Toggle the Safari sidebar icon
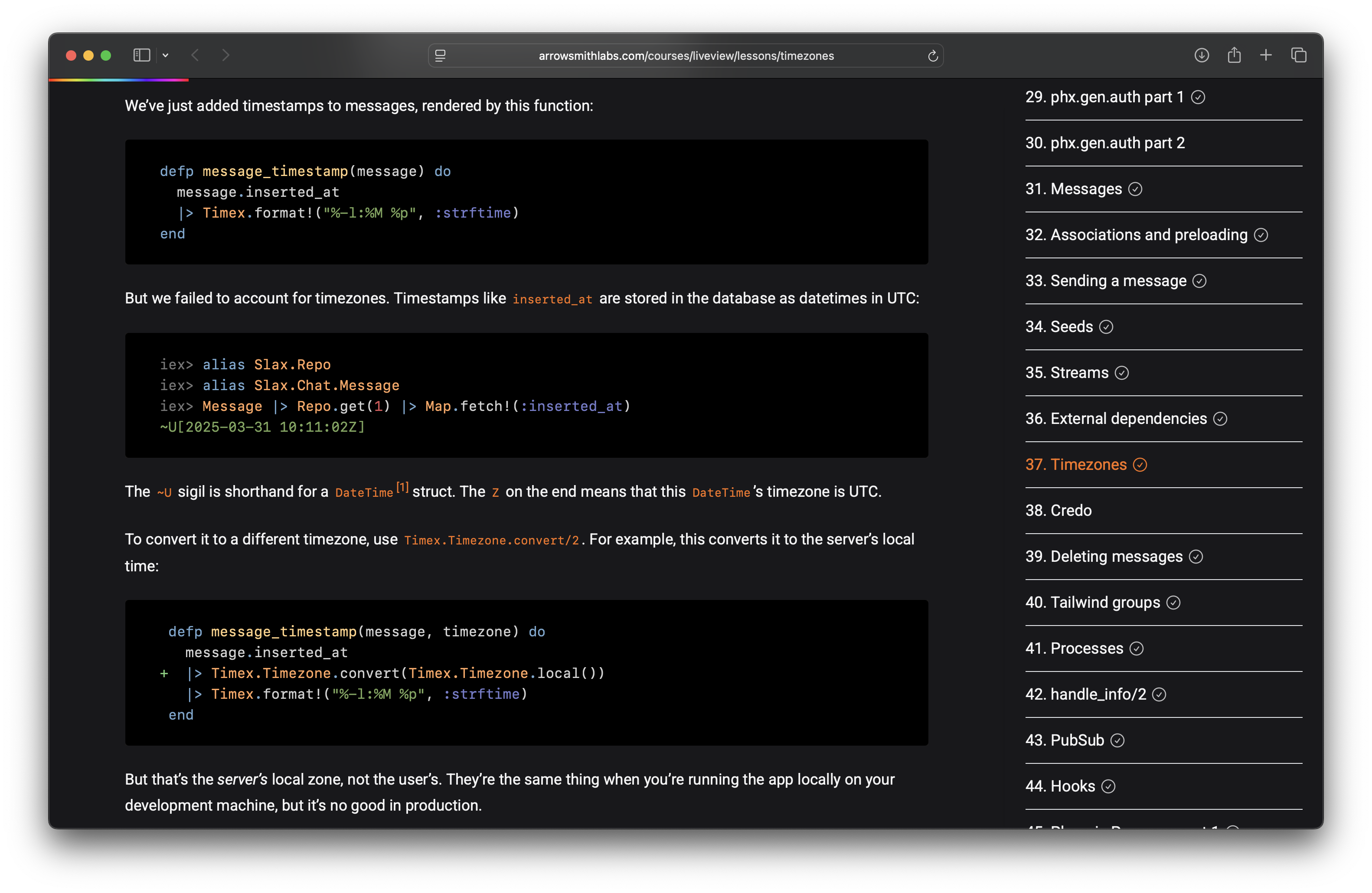The height and width of the screenshot is (893, 1372). (141, 55)
